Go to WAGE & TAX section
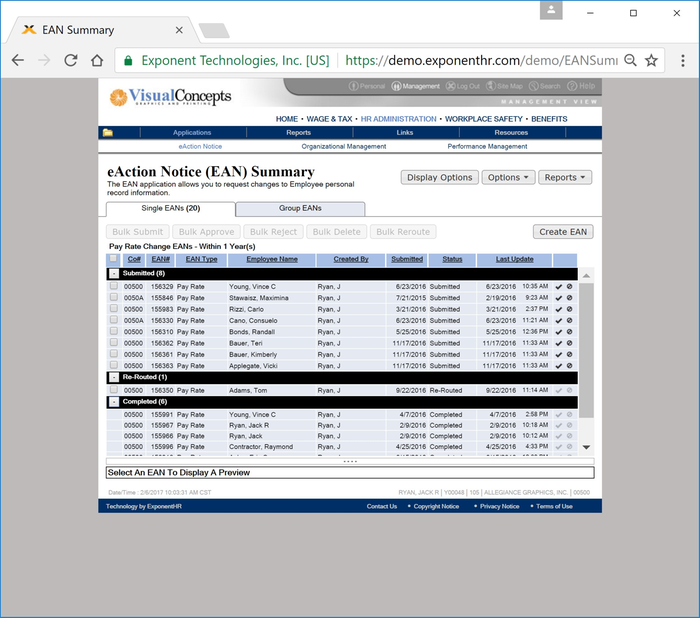 click(x=329, y=119)
